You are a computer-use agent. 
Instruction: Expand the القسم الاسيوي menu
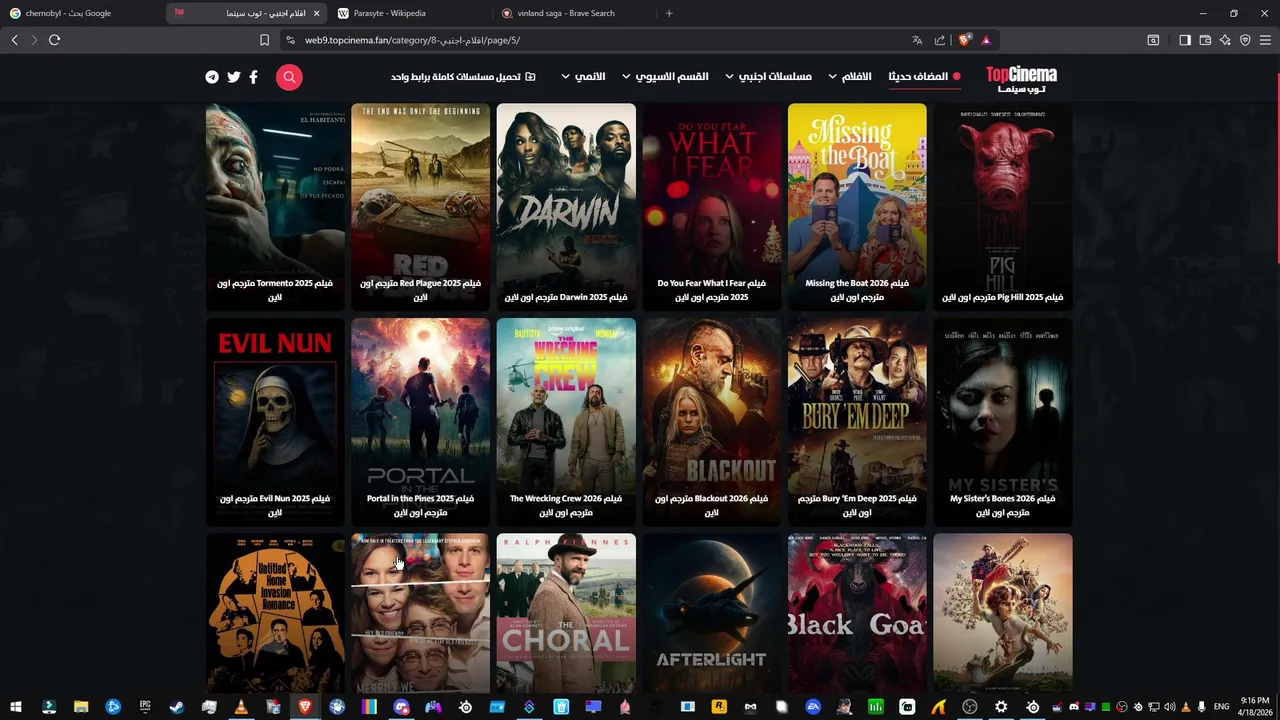665,77
